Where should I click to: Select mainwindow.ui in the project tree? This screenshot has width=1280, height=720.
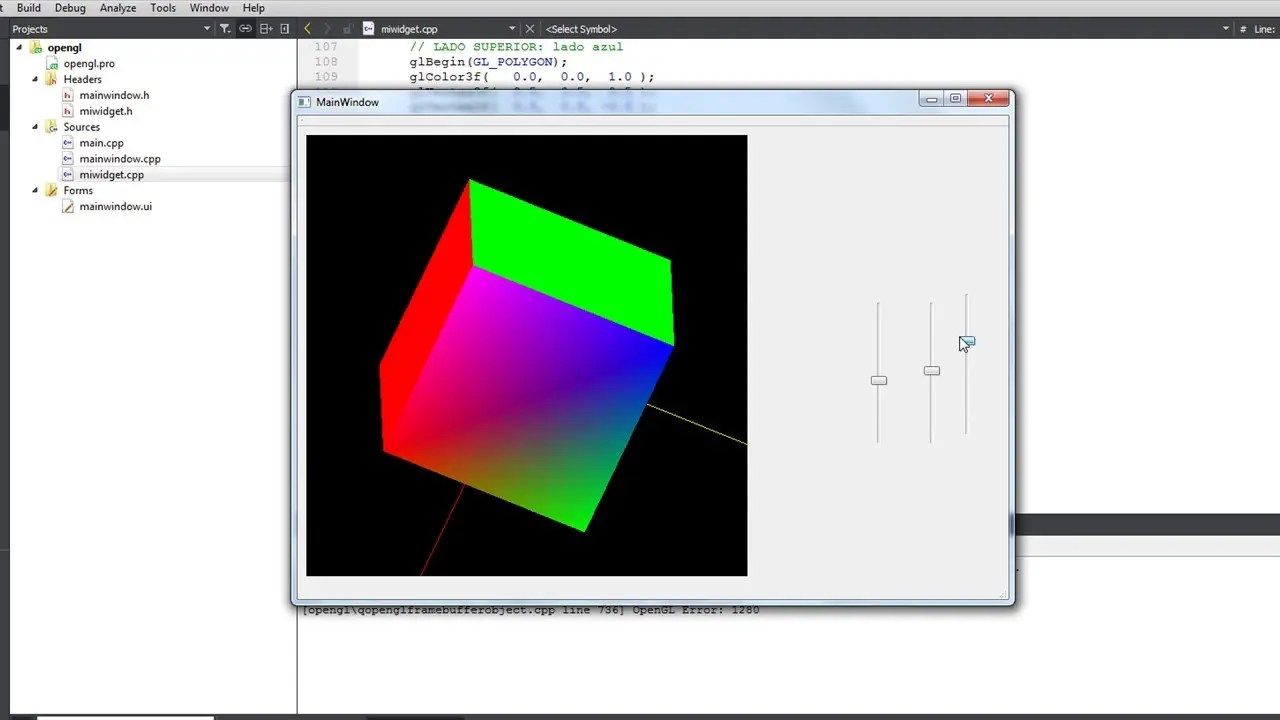point(115,206)
